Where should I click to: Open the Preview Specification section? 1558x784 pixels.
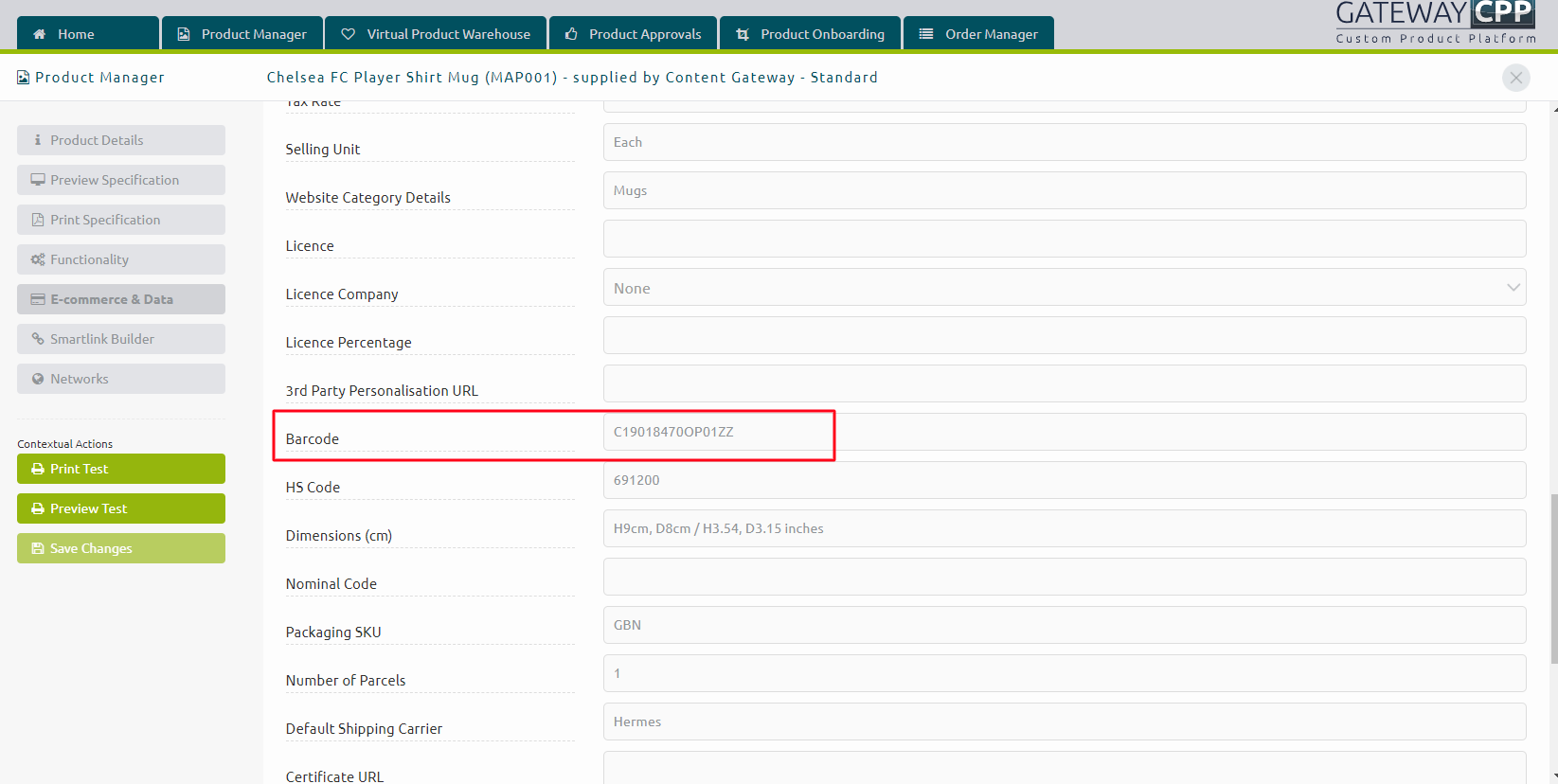click(x=121, y=180)
